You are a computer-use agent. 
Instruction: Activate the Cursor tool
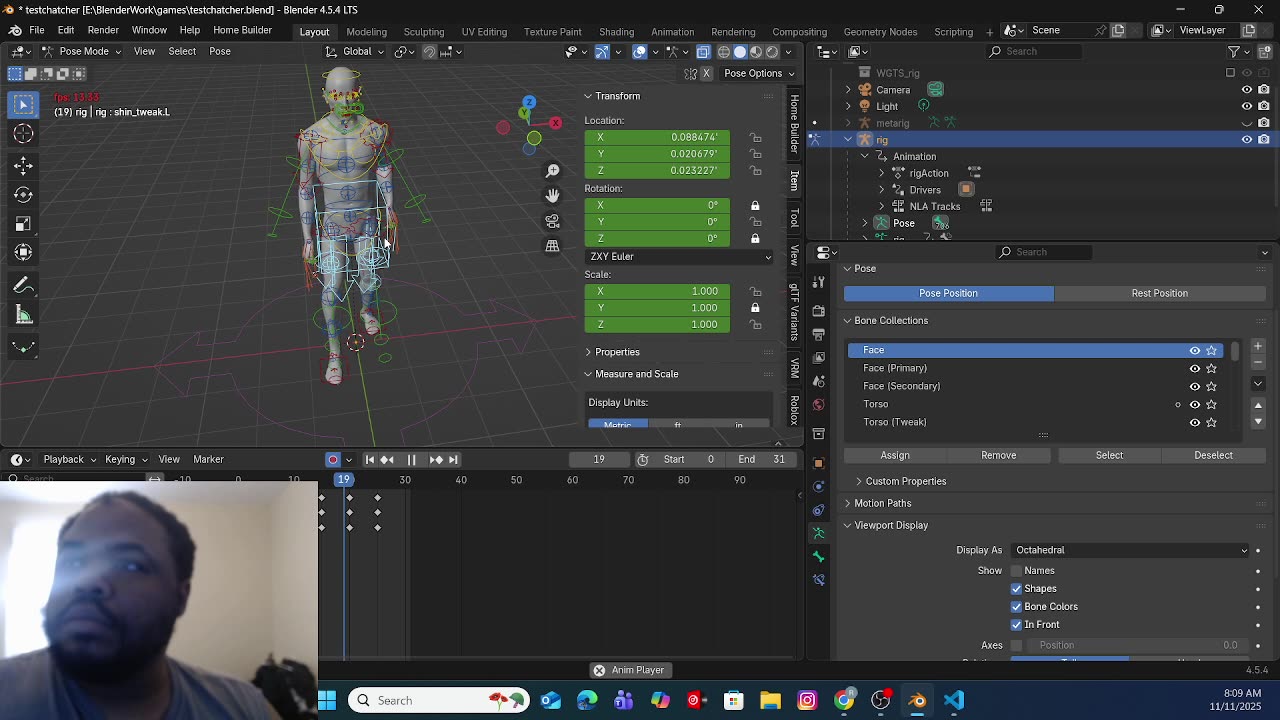pyautogui.click(x=23, y=134)
